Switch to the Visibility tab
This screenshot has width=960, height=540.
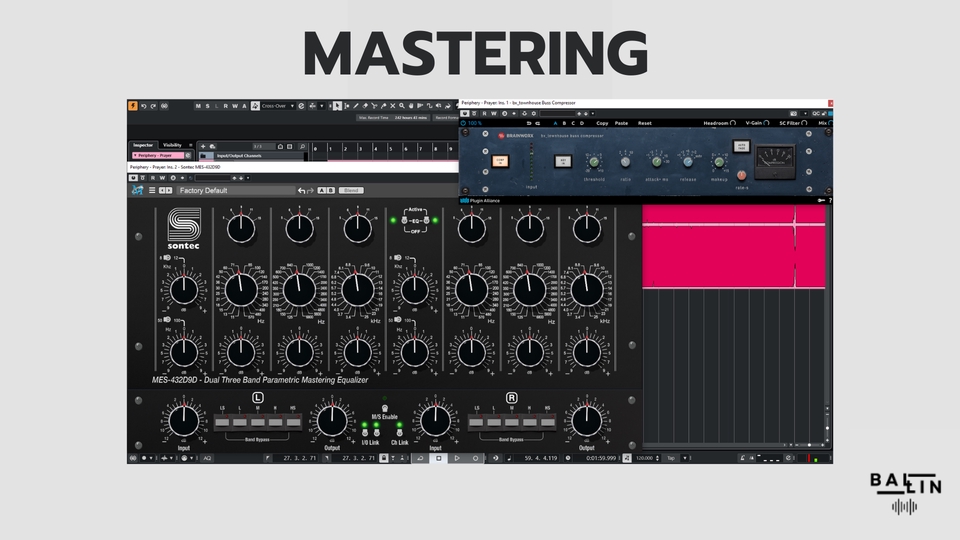tap(172, 145)
